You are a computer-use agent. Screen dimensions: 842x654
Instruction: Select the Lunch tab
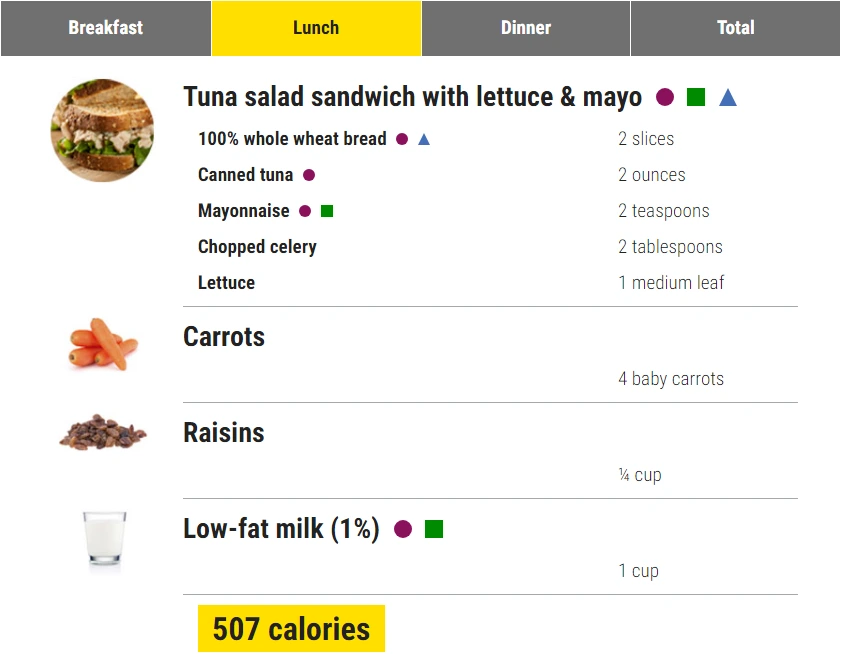pos(316,28)
